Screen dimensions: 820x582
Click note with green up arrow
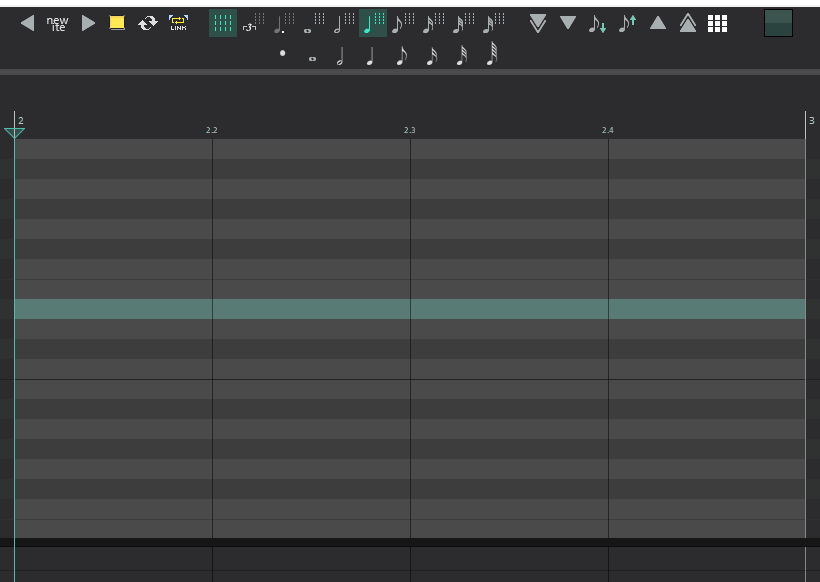pyautogui.click(x=627, y=23)
